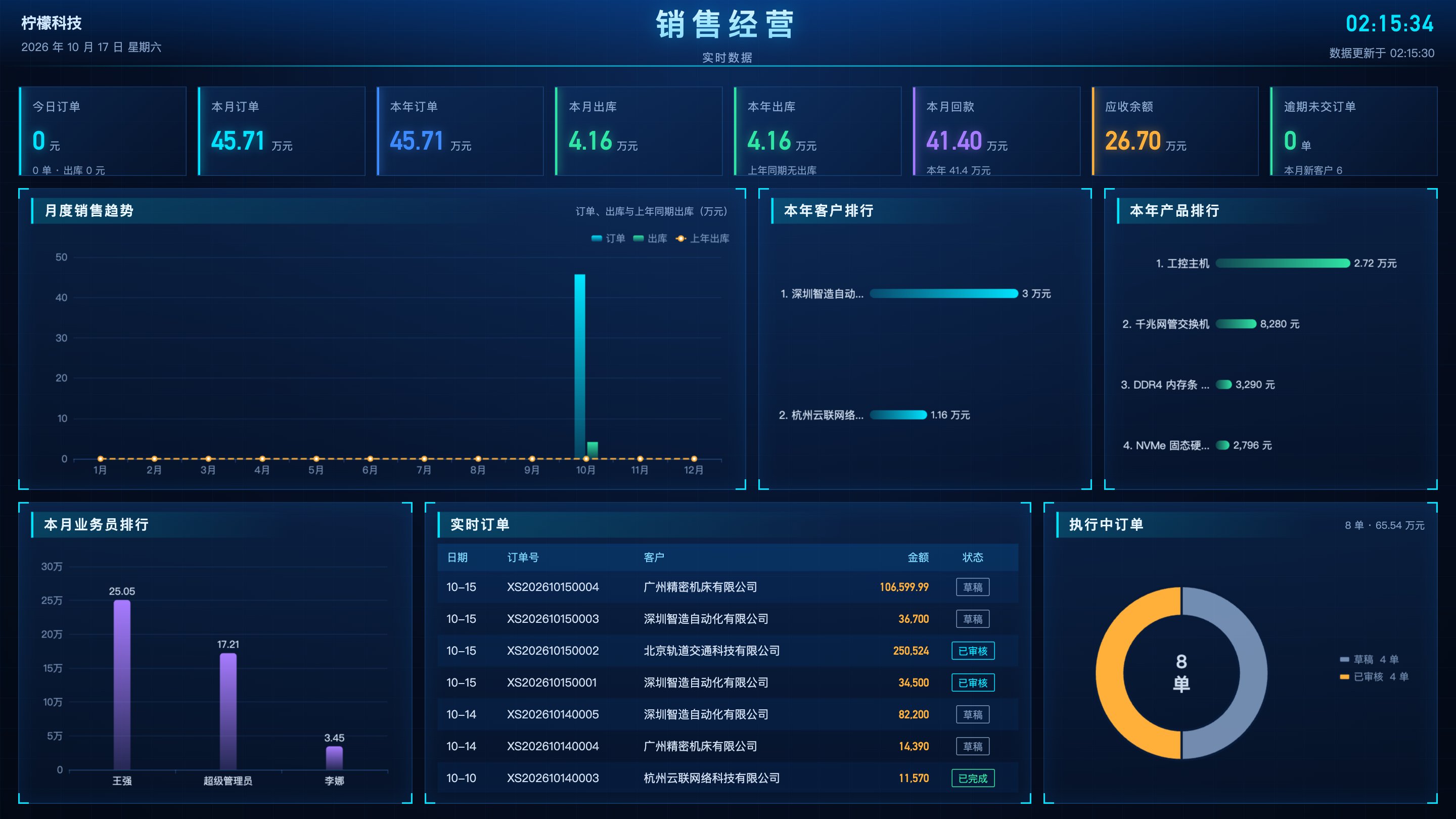Open the 今日订单 KPI card
Image resolution: width=1456 pixels, height=819 pixels.
[x=102, y=131]
